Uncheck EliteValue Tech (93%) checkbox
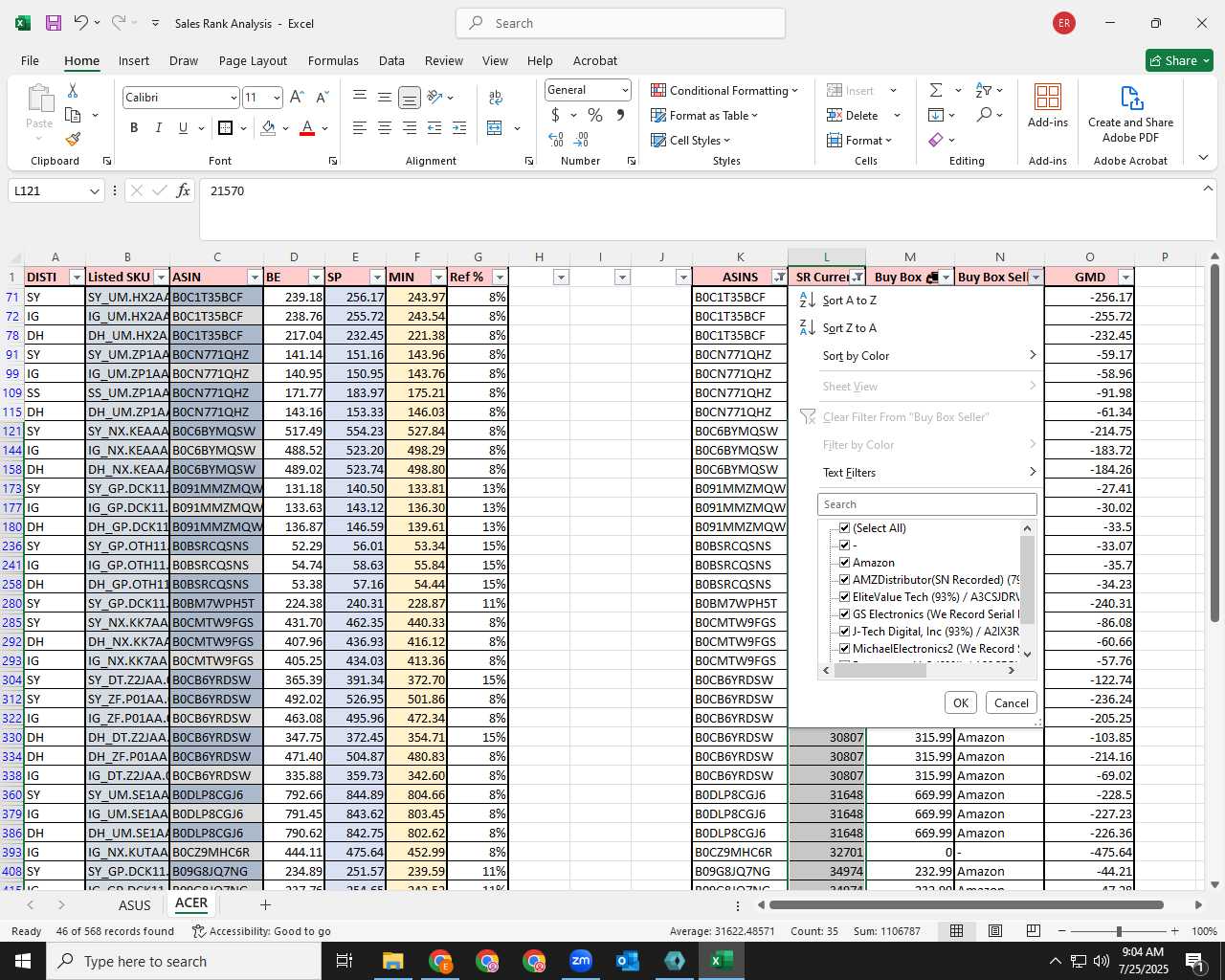This screenshot has height=980, width=1225. pos(844,597)
